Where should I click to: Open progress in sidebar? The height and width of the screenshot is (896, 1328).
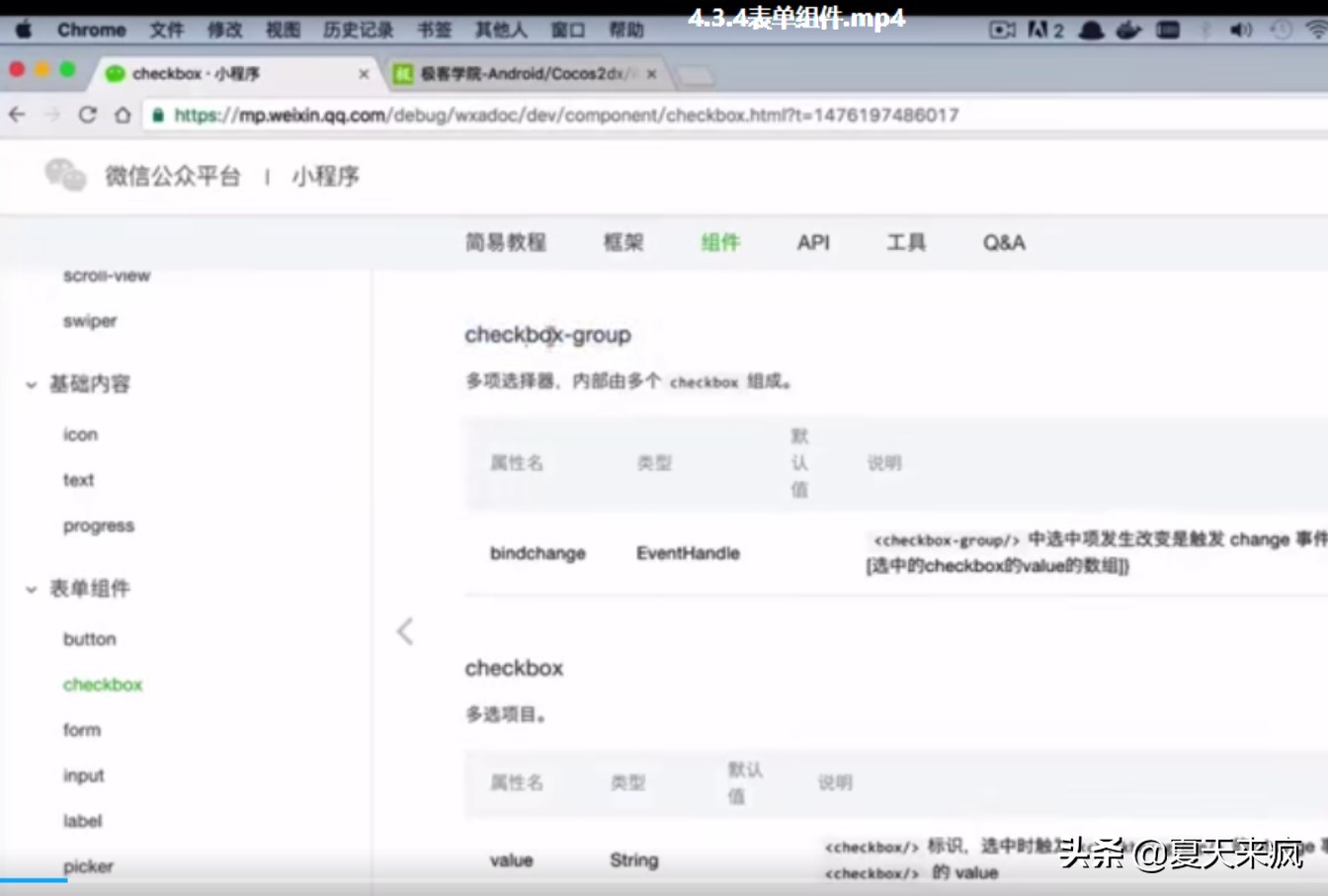pos(99,526)
